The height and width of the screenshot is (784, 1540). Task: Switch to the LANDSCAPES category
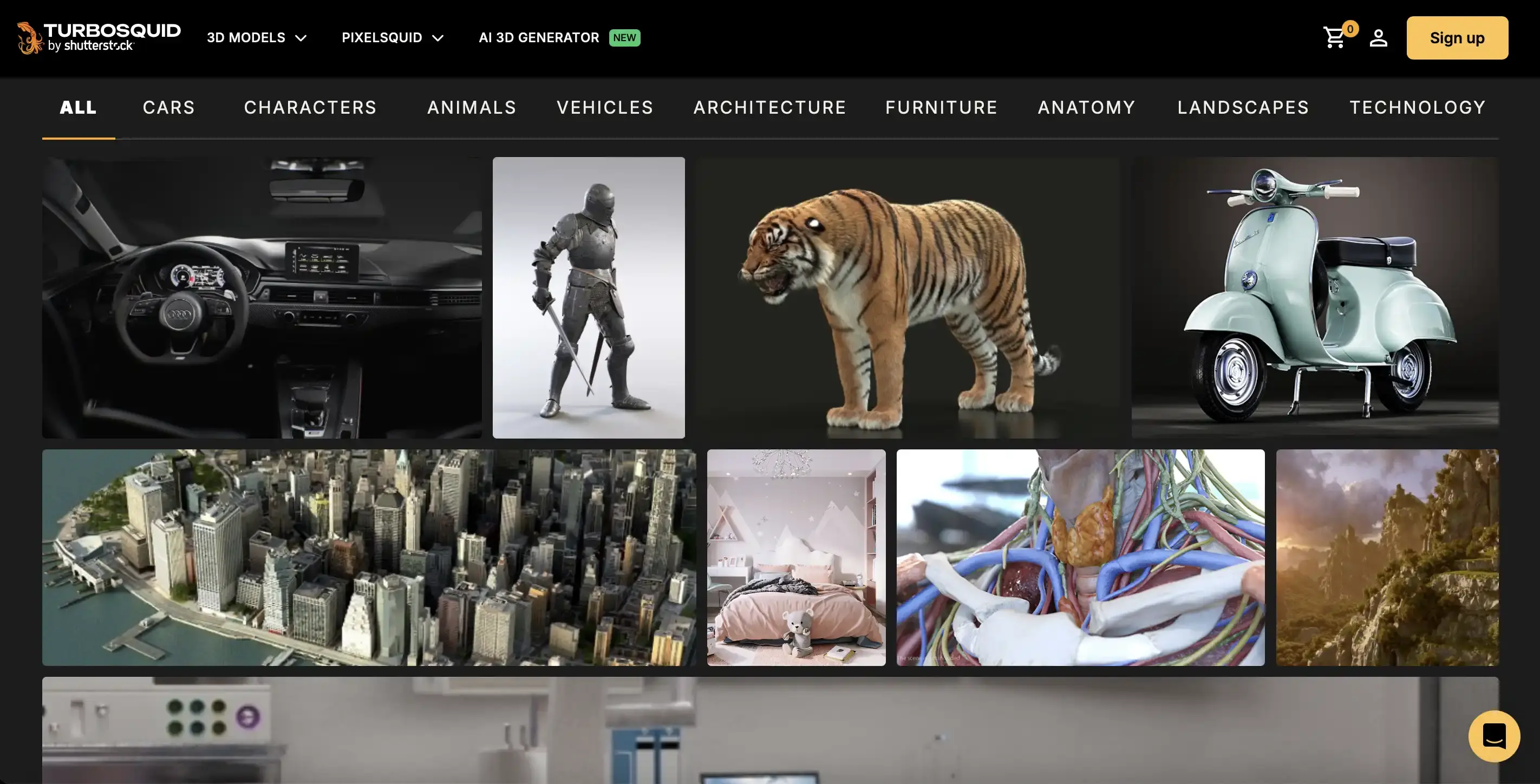(1243, 108)
